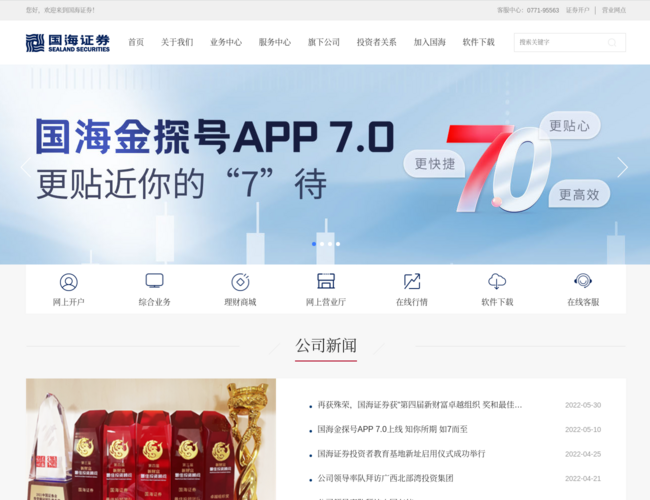
Task: Click the 搜索关键字 search input field
Action: click(560, 43)
